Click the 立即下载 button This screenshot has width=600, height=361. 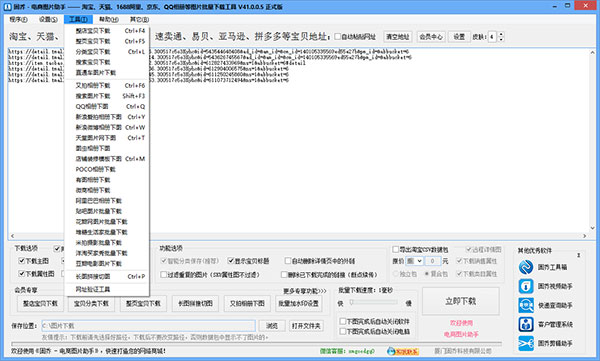[x=461, y=301]
